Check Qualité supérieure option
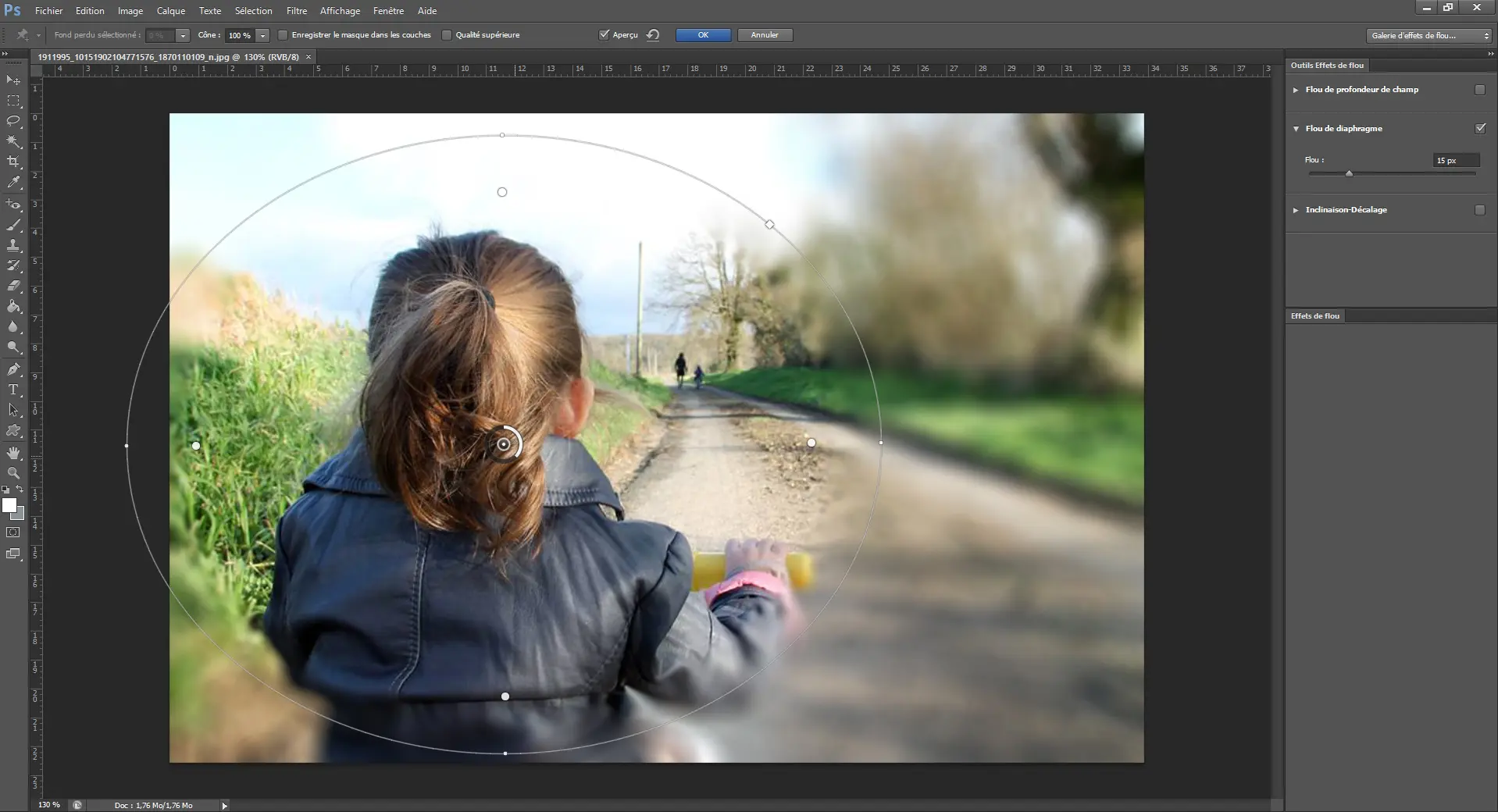1498x812 pixels. 447,35
